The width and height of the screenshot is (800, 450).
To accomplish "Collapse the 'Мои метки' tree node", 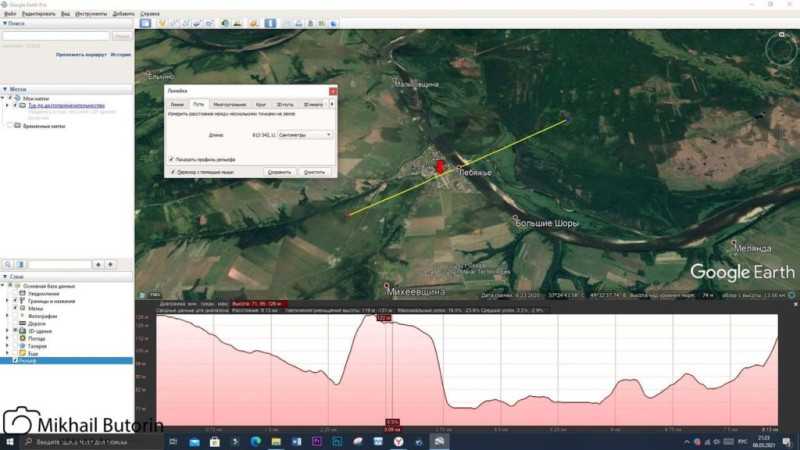I will click(3, 98).
